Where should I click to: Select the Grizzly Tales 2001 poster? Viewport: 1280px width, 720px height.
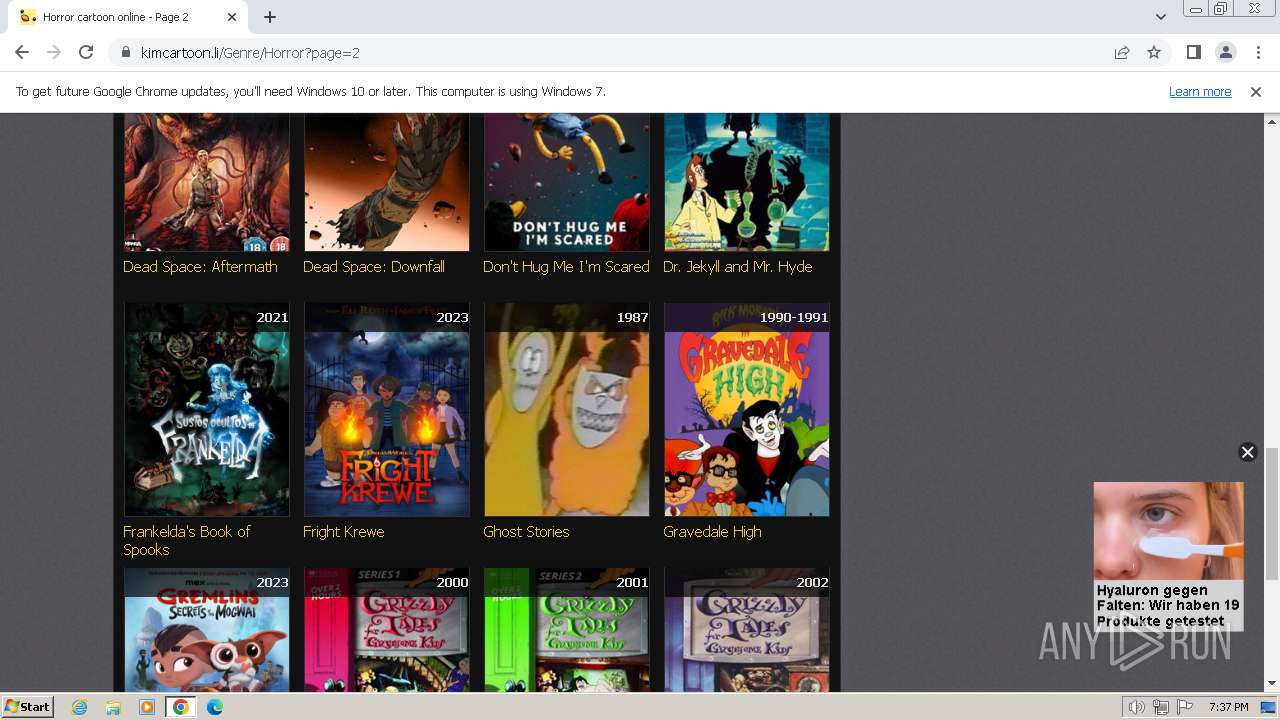point(567,630)
